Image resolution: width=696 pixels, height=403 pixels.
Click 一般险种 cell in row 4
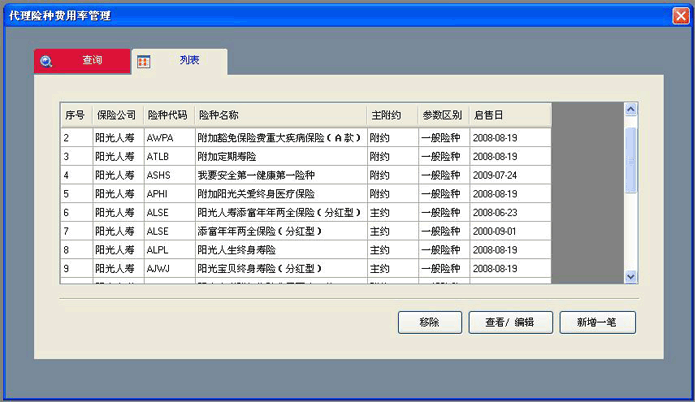click(x=444, y=175)
